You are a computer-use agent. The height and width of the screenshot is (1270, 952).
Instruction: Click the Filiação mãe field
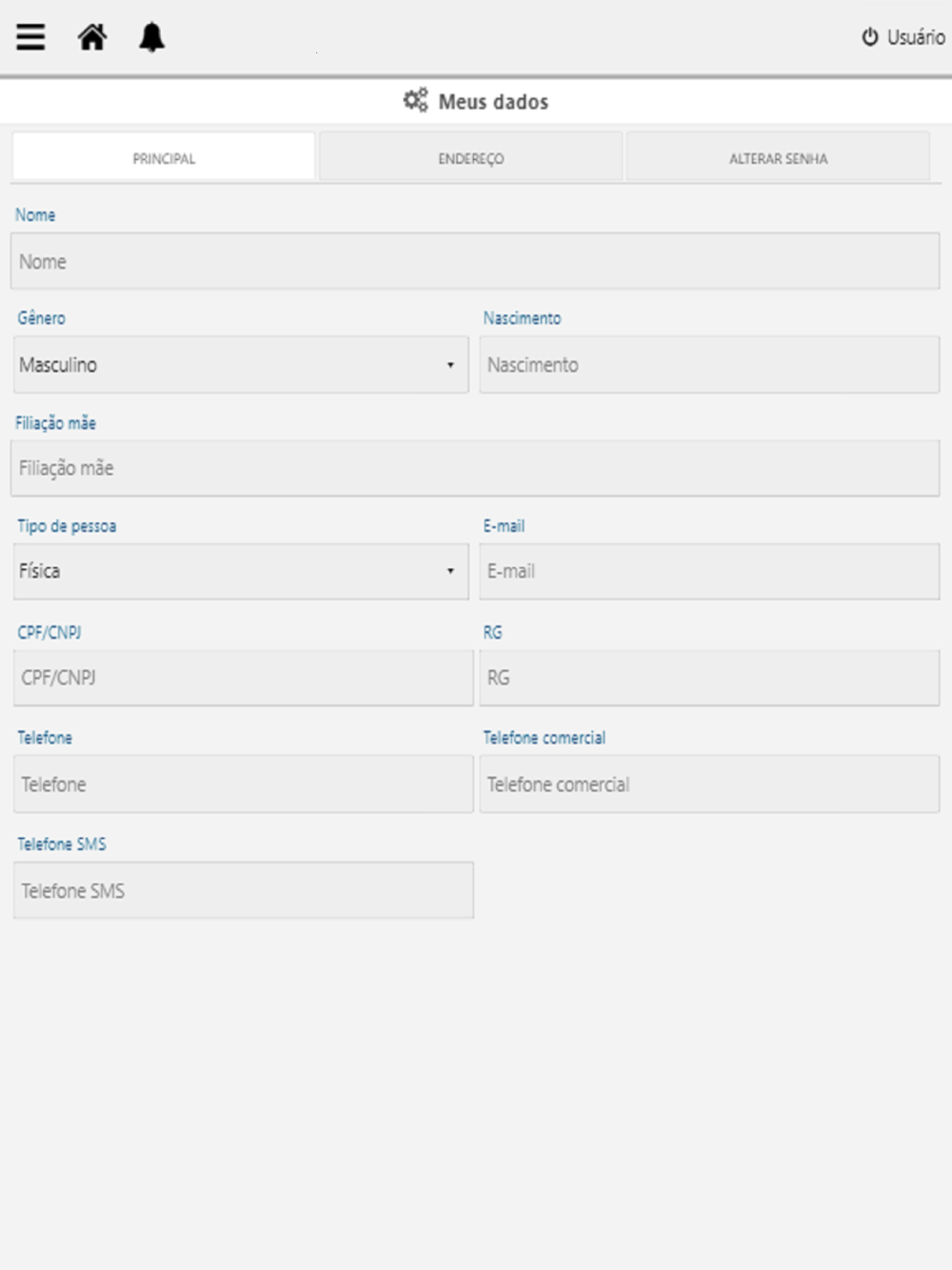coord(475,467)
